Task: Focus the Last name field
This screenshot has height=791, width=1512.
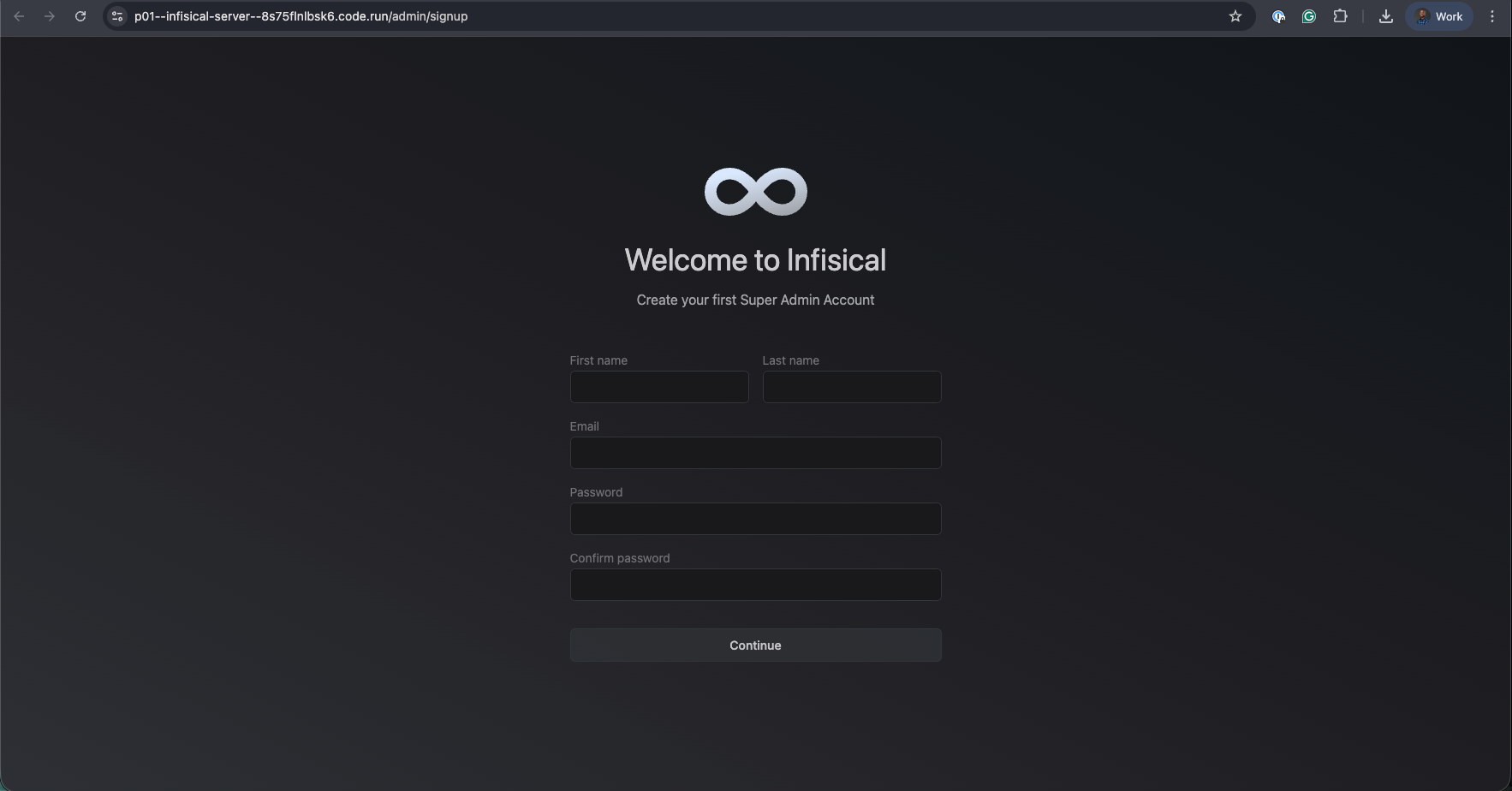Action: coord(851,387)
